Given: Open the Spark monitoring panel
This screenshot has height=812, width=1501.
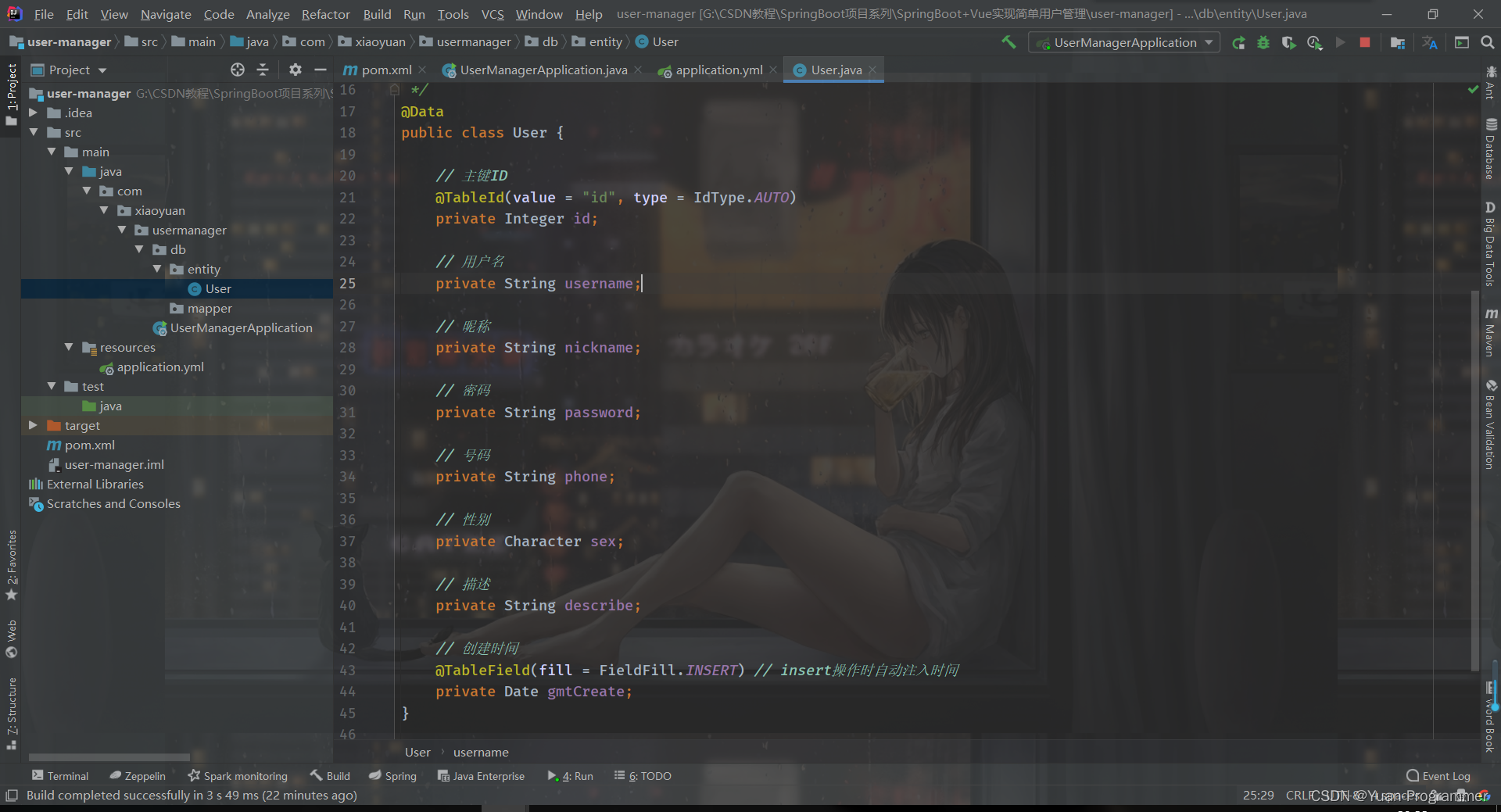Looking at the screenshot, I should coord(238,775).
